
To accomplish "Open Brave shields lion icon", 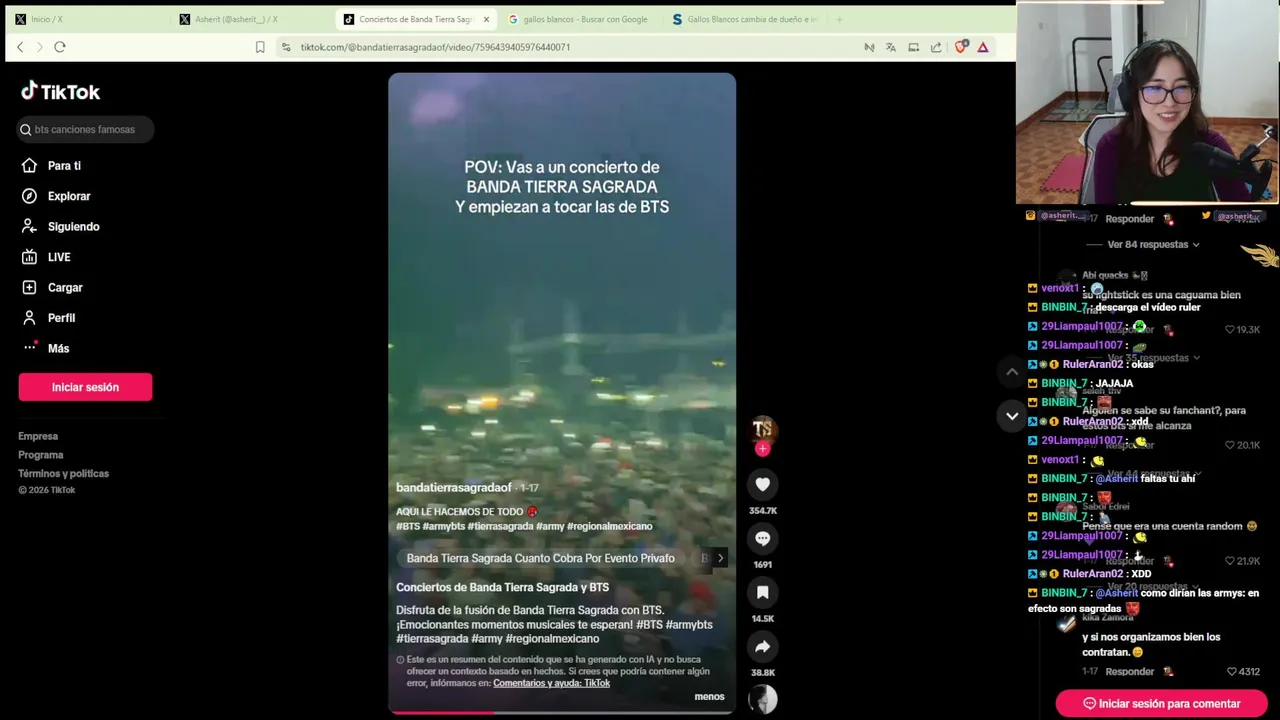I will 961,47.
